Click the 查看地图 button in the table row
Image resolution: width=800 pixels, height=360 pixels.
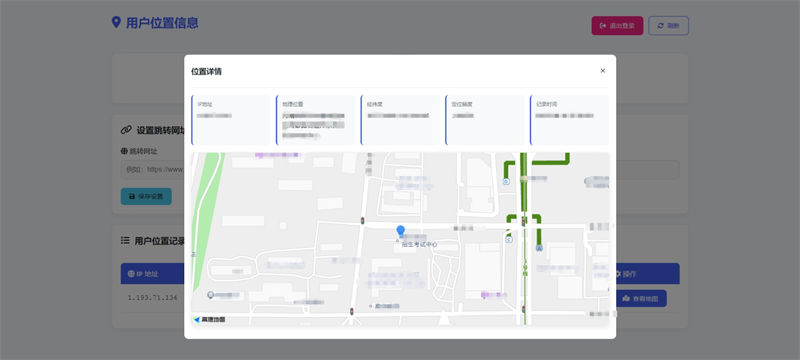pyautogui.click(x=641, y=298)
